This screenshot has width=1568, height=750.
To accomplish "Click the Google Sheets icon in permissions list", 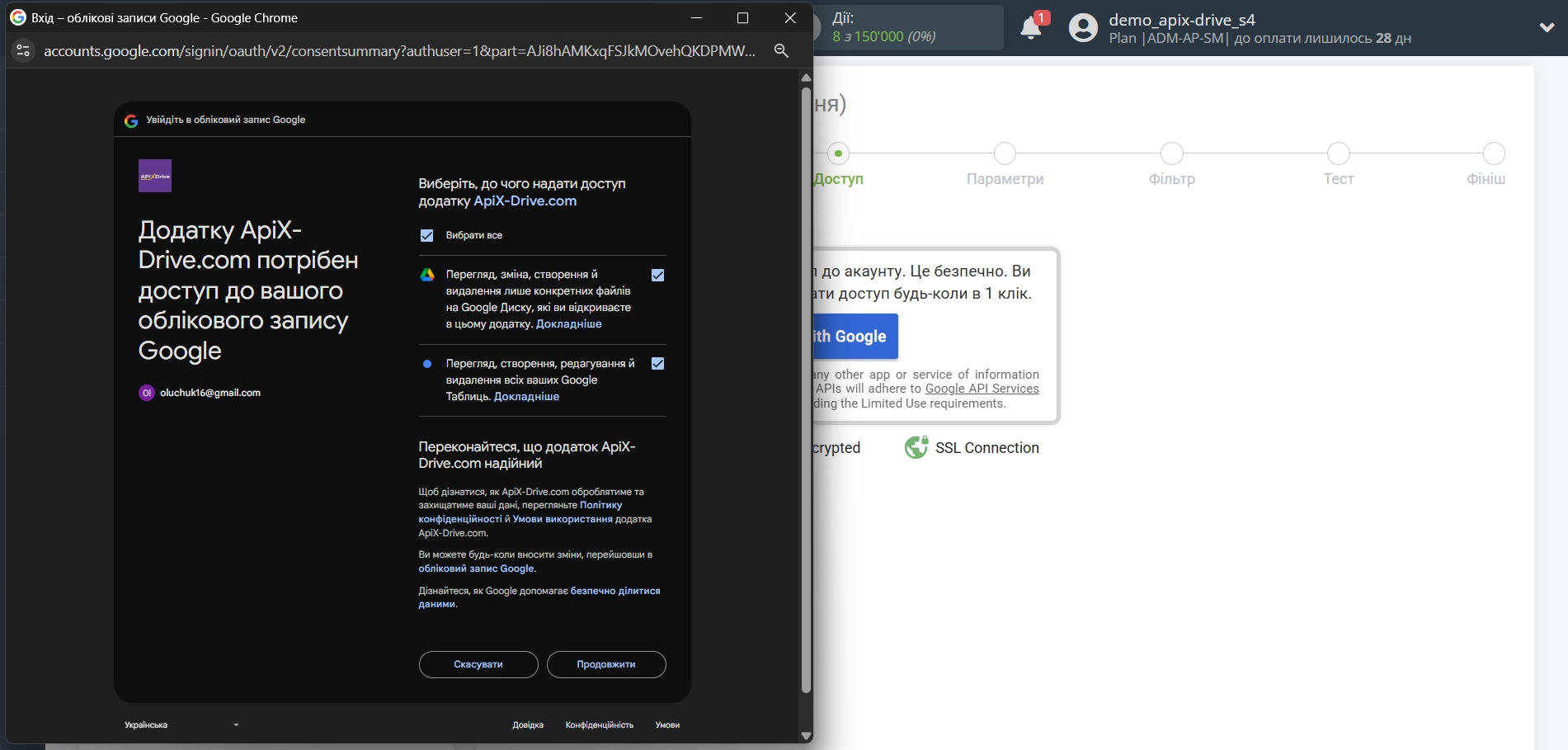I will click(427, 364).
